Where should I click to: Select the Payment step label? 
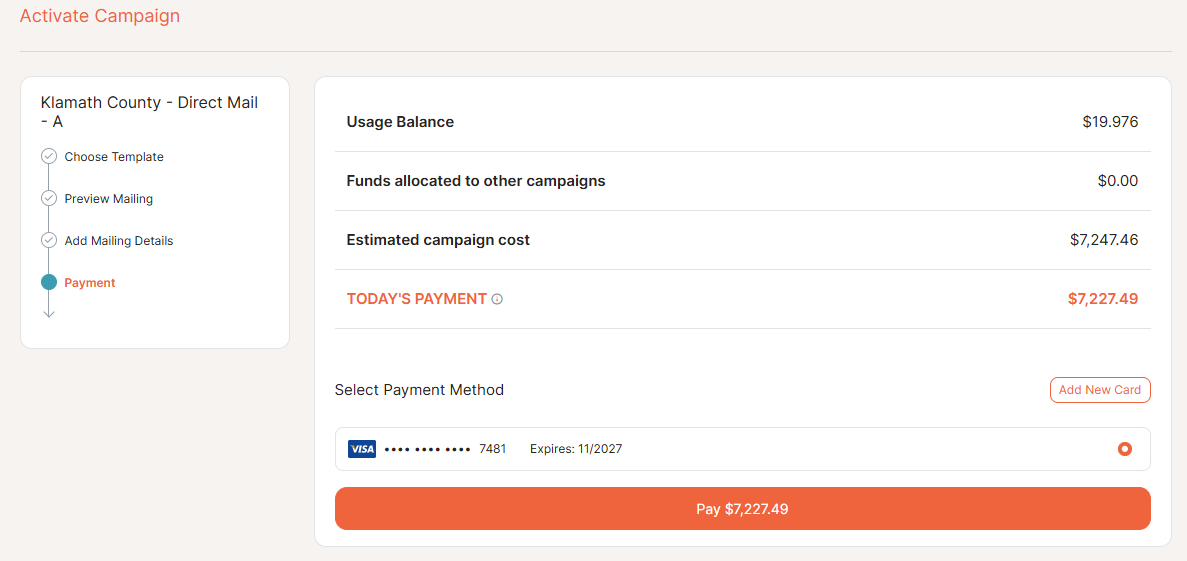click(x=90, y=283)
